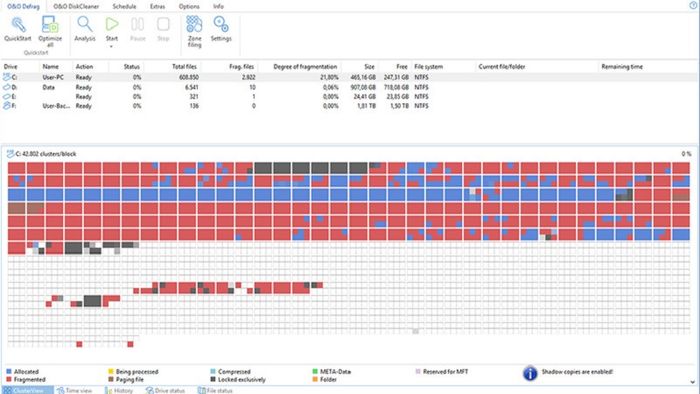Click the cluster map drive icon beside C: 42.802
The image size is (700, 394).
pyautogui.click(x=10, y=154)
